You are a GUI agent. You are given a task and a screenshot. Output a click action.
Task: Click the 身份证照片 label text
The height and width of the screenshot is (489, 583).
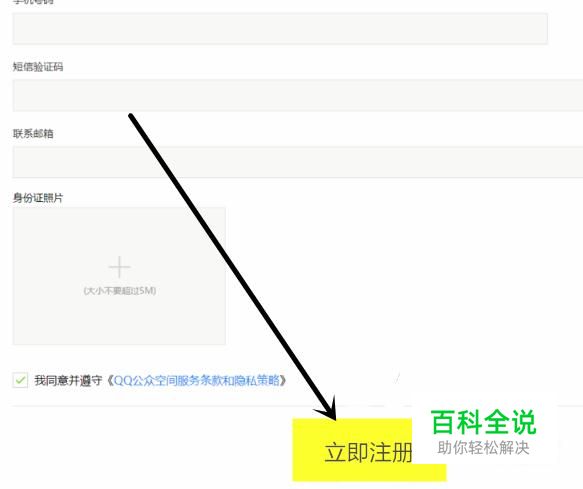pyautogui.click(x=38, y=197)
